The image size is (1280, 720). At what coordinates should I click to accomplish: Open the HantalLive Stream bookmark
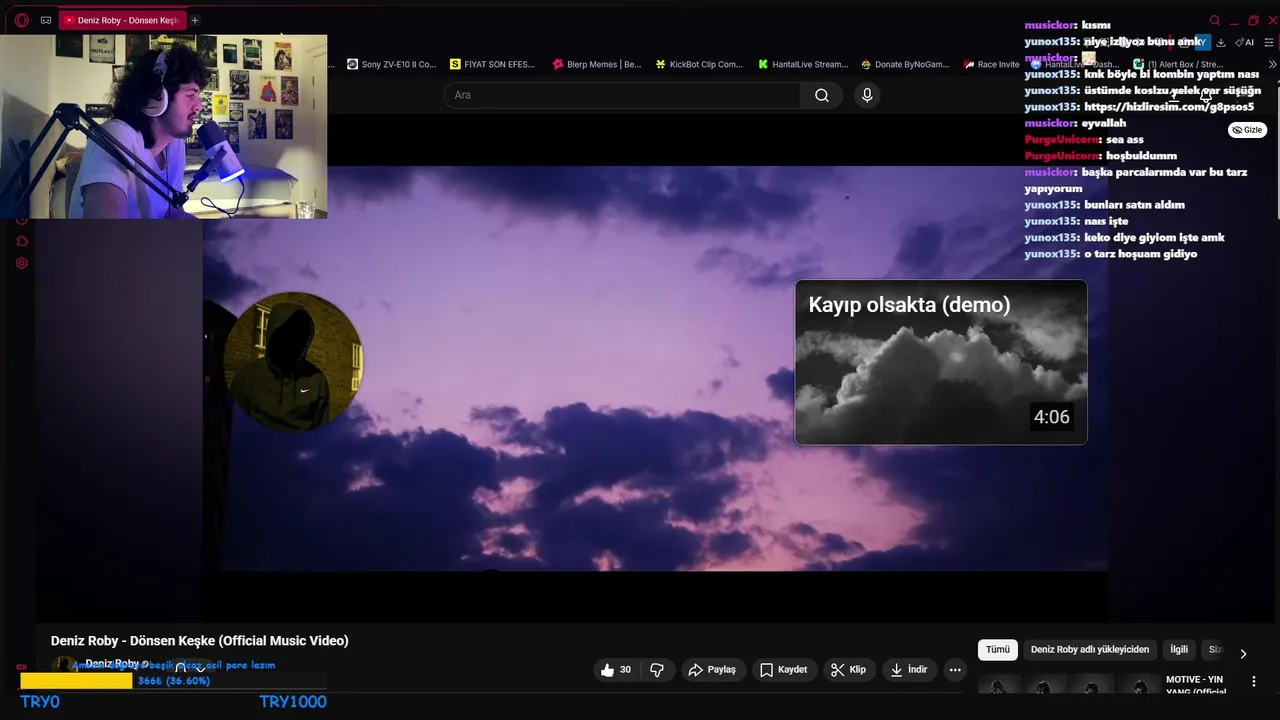click(803, 64)
